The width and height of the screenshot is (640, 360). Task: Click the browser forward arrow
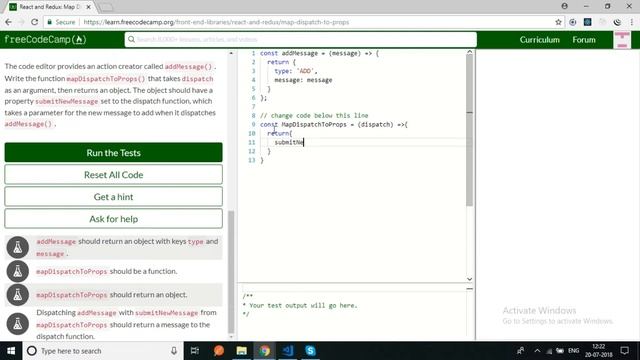tap(21, 22)
